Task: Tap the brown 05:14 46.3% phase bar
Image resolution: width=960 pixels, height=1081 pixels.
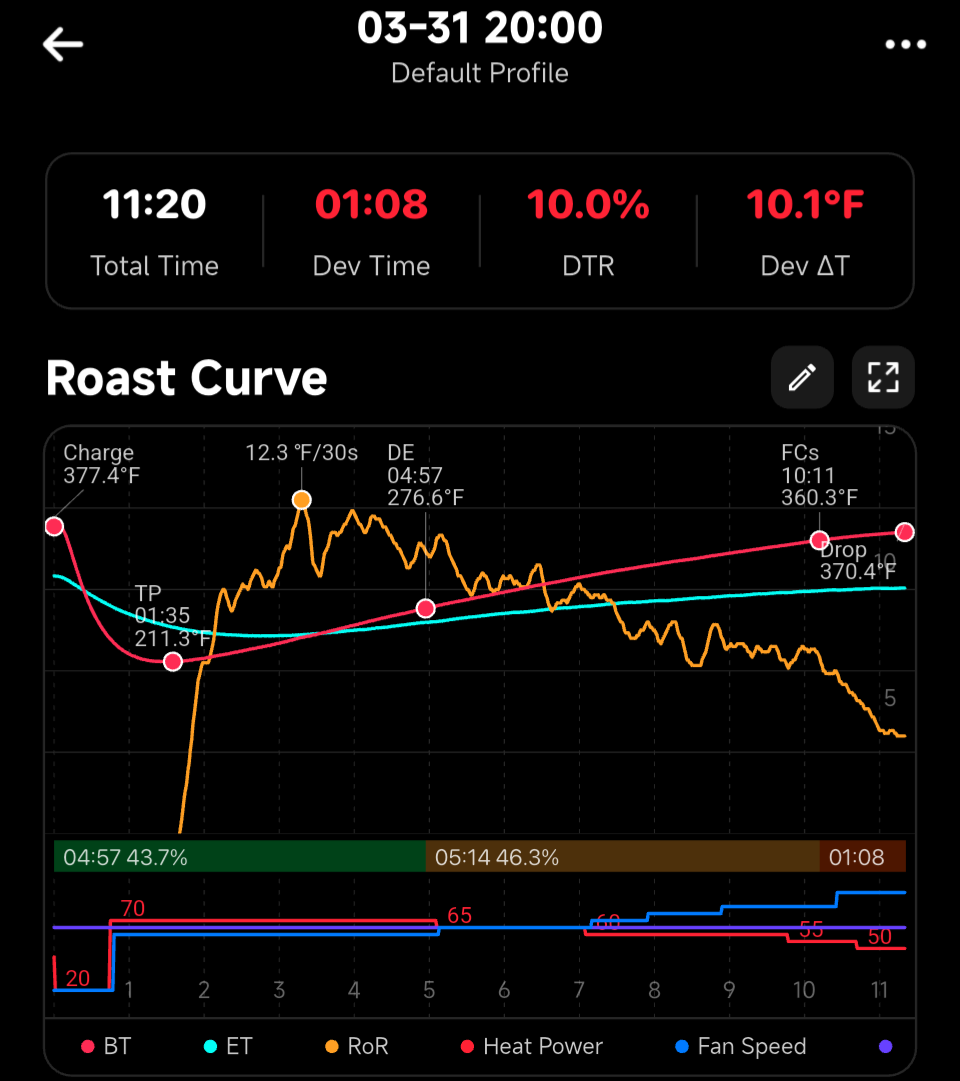Action: (x=622, y=857)
